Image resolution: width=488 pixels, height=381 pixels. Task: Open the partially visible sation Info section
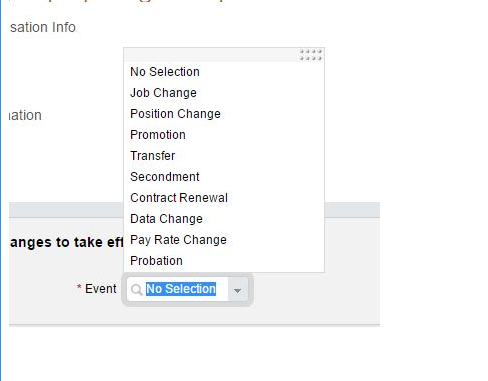(43, 27)
